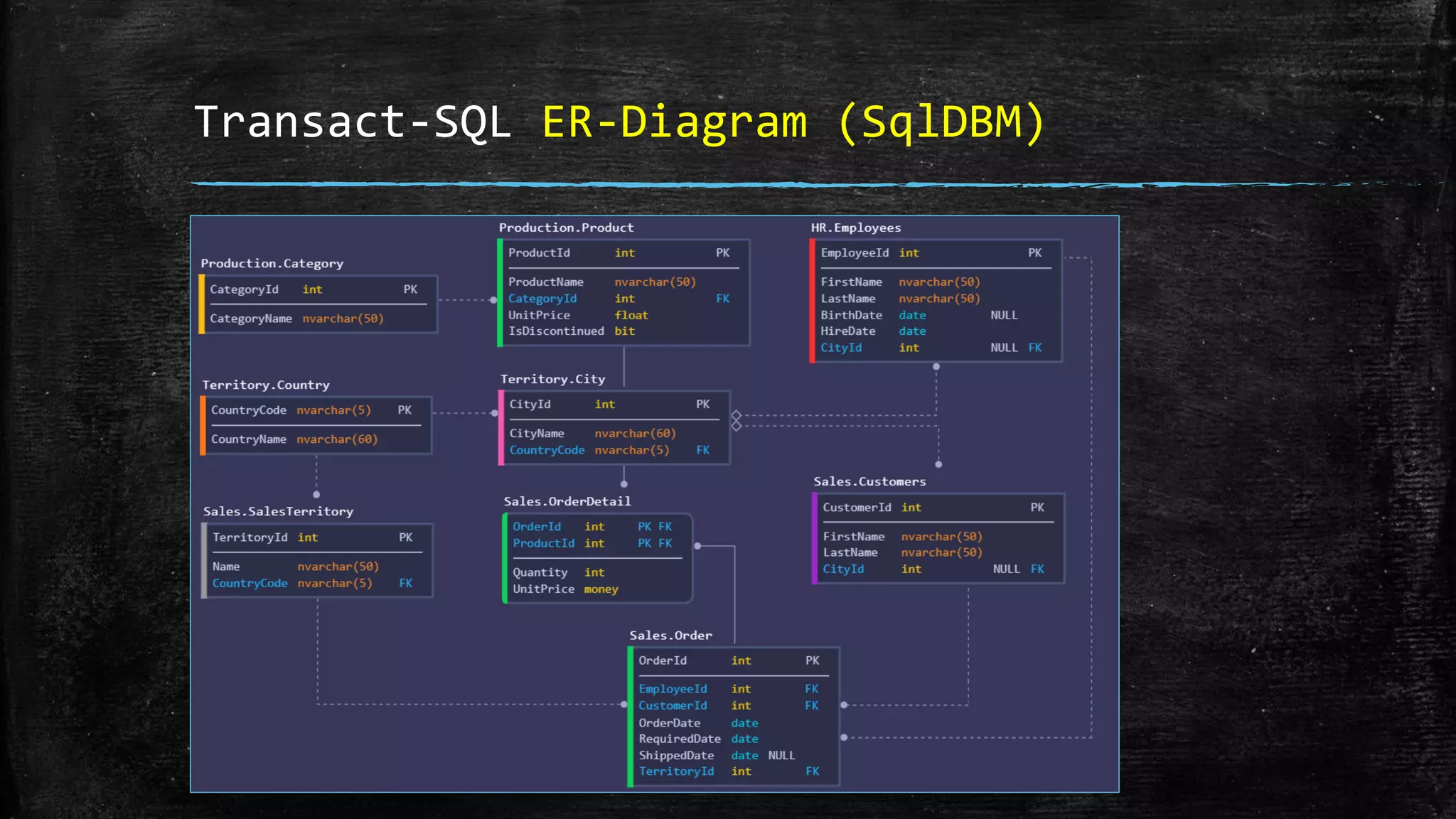Select the ShippedDate column in Sales.Order
The height and width of the screenshot is (819, 1456).
[733, 756]
